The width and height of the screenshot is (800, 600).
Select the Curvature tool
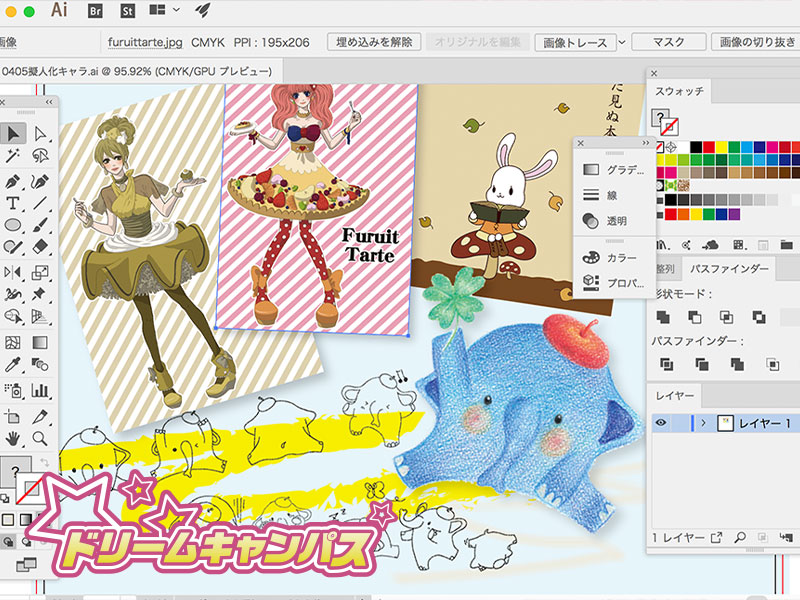(40, 181)
